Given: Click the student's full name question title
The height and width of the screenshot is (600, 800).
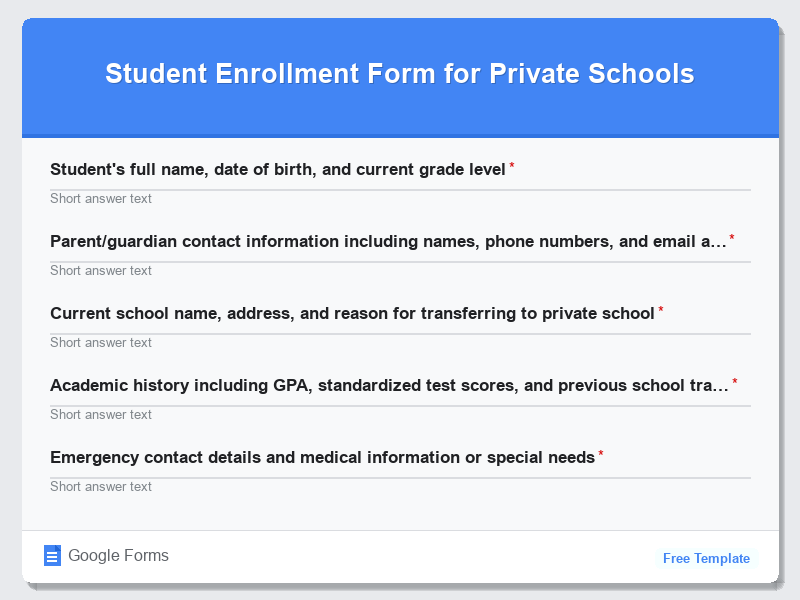Looking at the screenshot, I should pyautogui.click(x=278, y=169).
